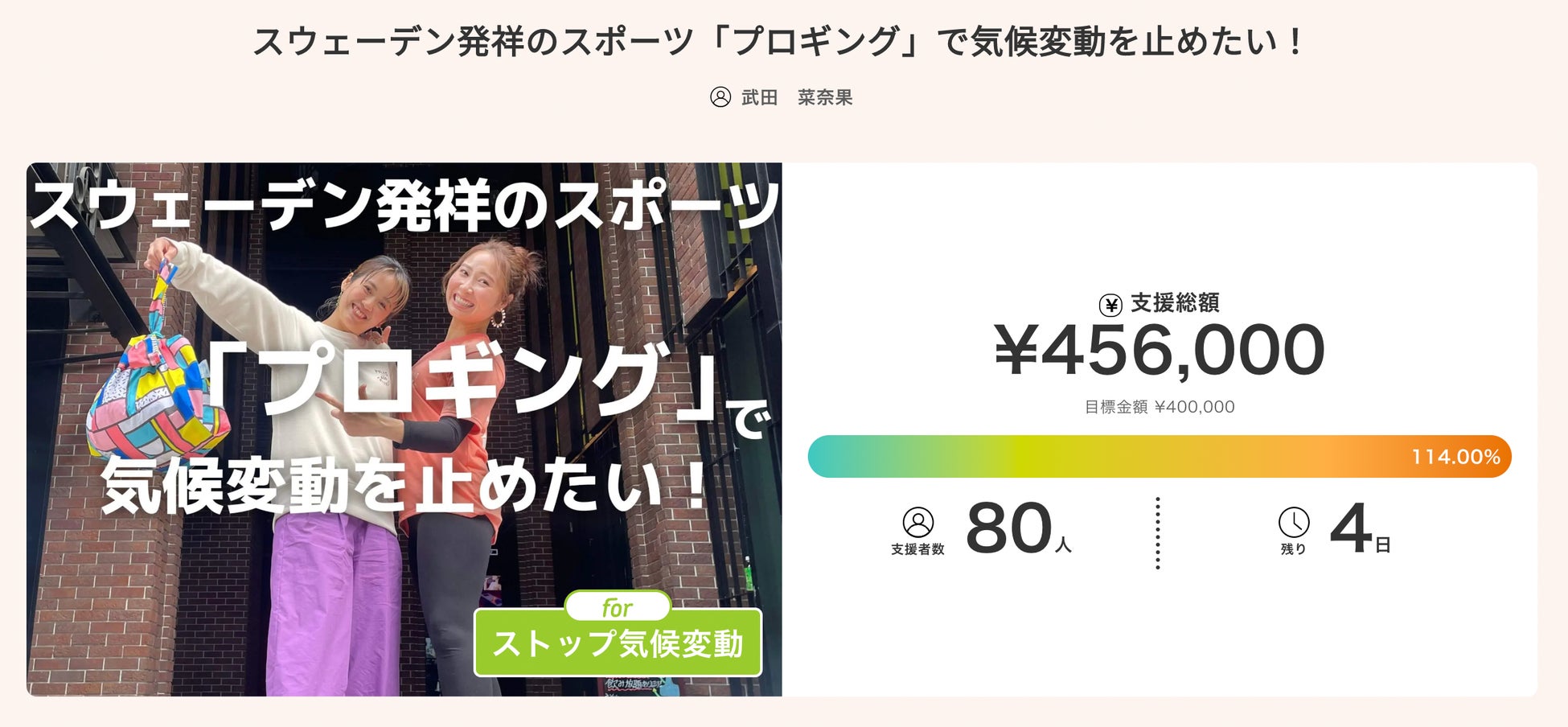This screenshot has height=727, width=1568.
Task: Click the clock icon above 残り
Action: tap(1293, 523)
